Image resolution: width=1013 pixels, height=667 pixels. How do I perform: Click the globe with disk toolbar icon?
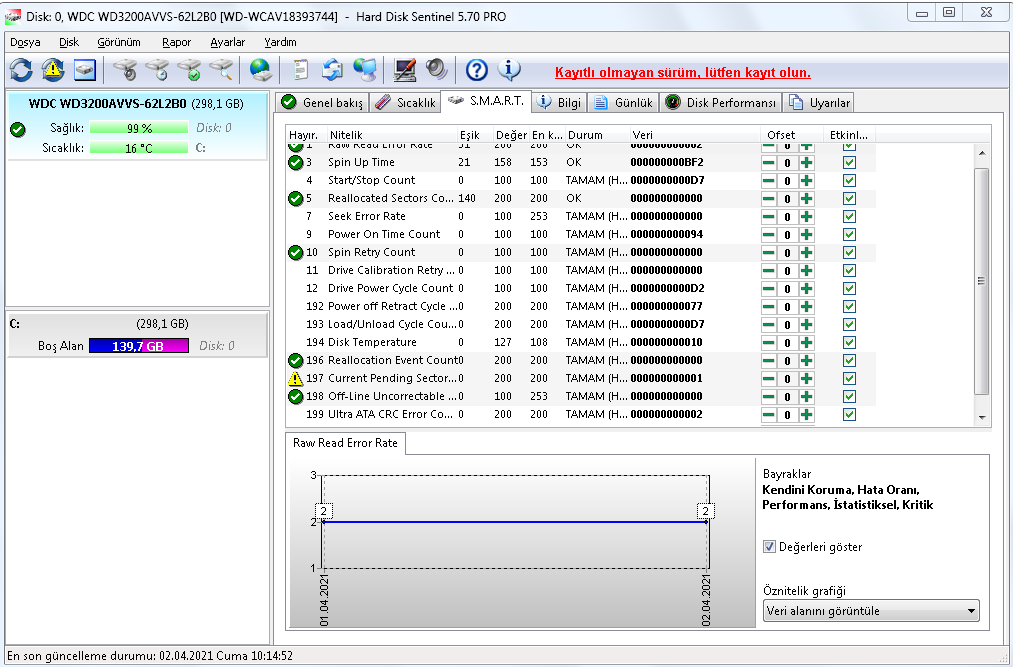click(260, 70)
